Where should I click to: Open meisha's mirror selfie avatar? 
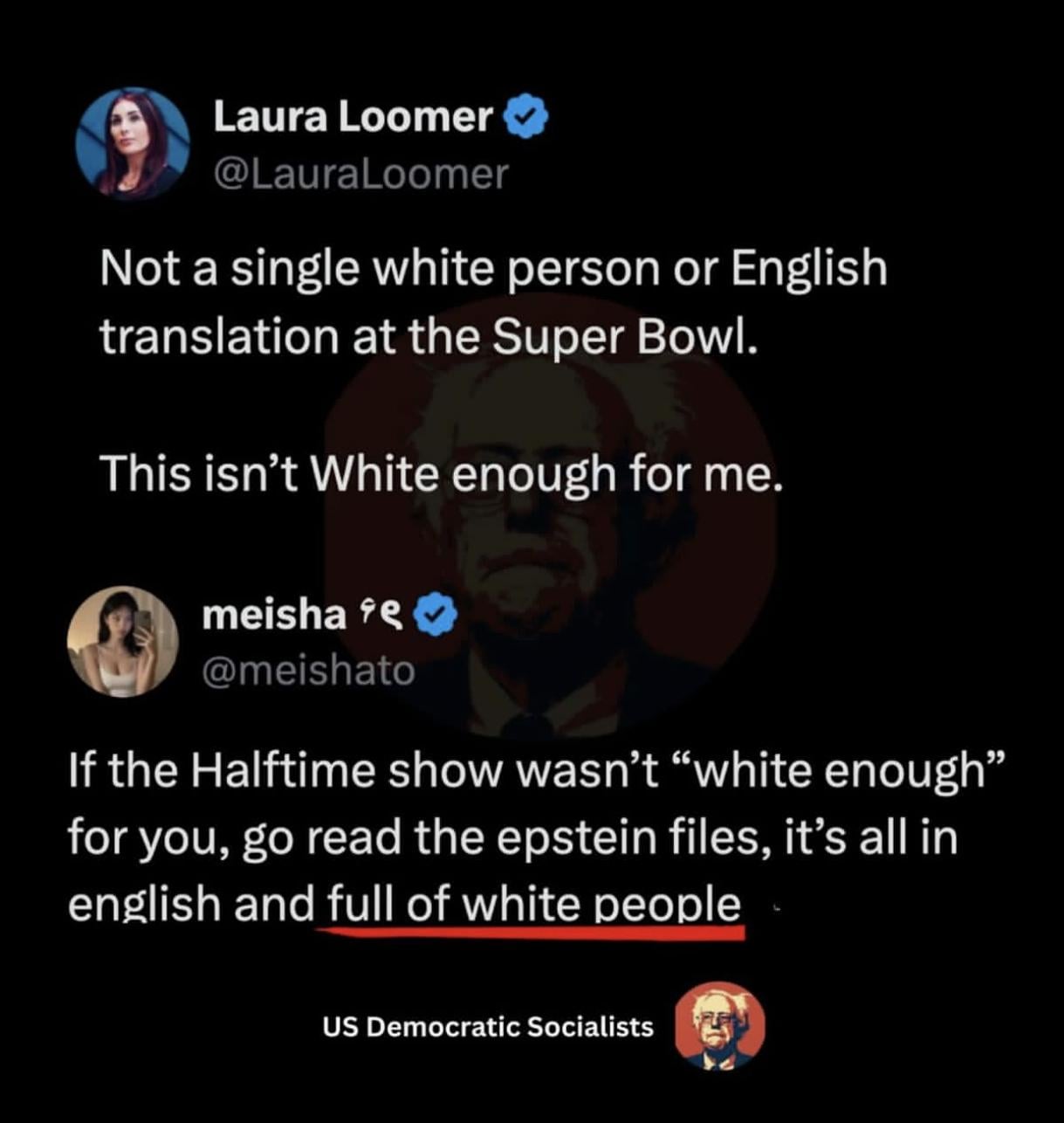pos(123,642)
